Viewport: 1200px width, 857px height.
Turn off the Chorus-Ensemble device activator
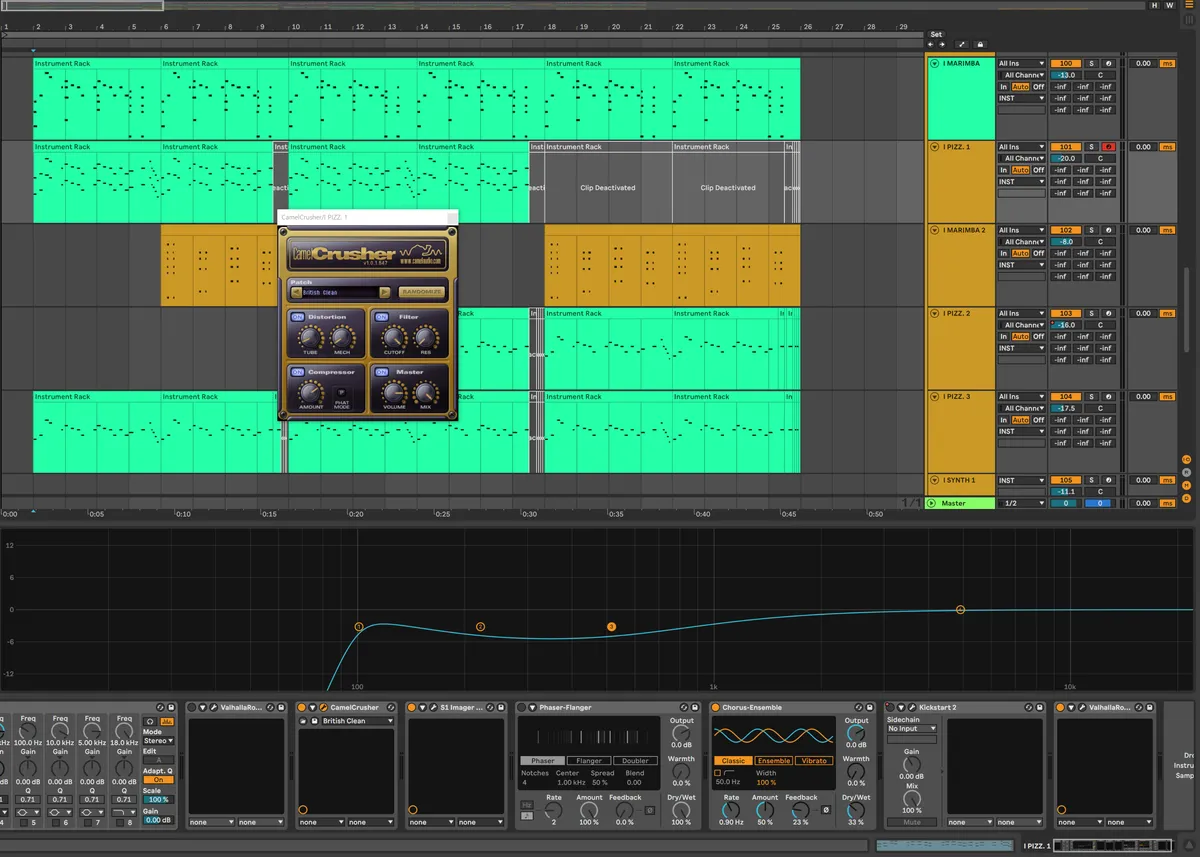click(x=715, y=708)
